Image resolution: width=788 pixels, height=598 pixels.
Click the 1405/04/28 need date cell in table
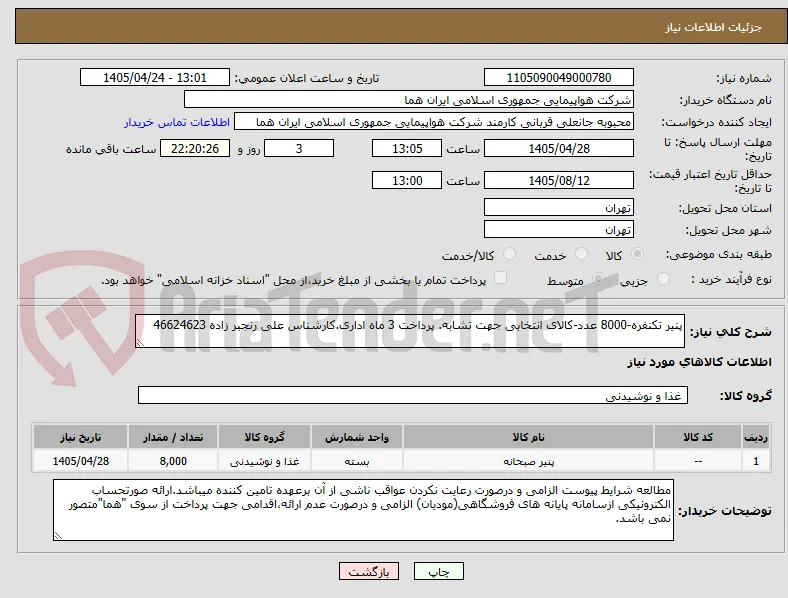click(x=80, y=461)
